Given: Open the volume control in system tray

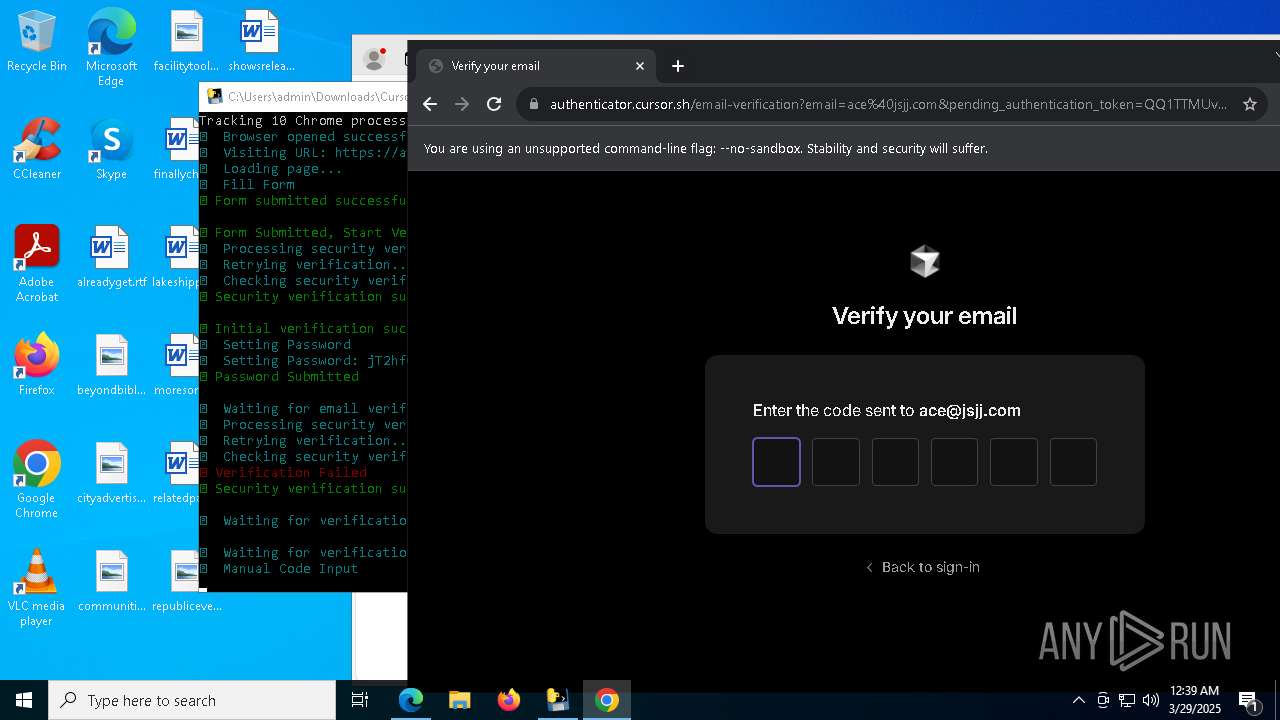Looking at the screenshot, I should click(1151, 700).
